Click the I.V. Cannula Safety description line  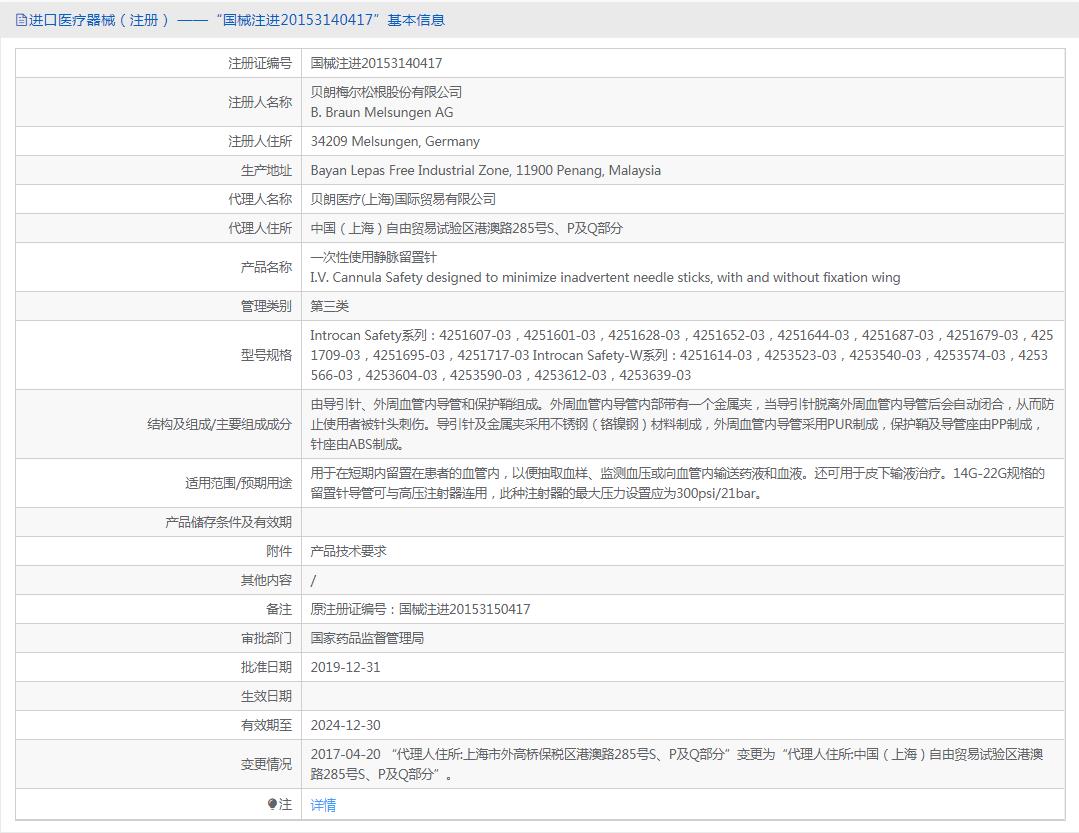[x=605, y=277]
